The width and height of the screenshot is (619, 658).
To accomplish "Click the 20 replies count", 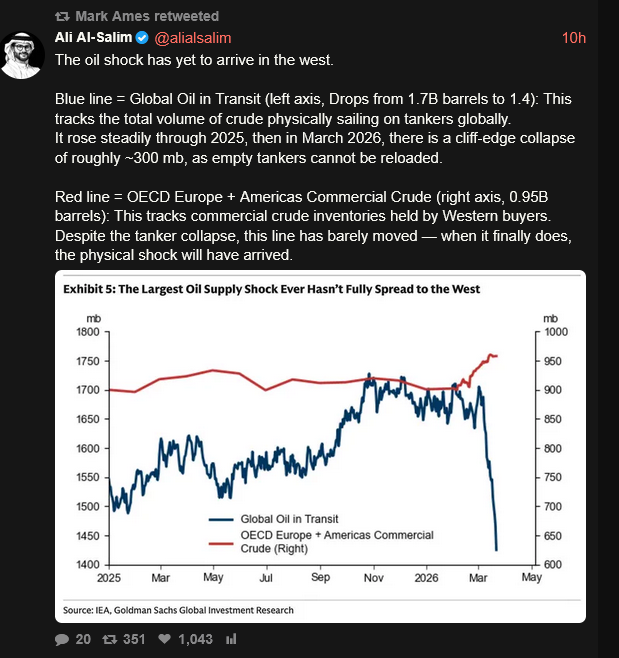I will tap(83, 639).
